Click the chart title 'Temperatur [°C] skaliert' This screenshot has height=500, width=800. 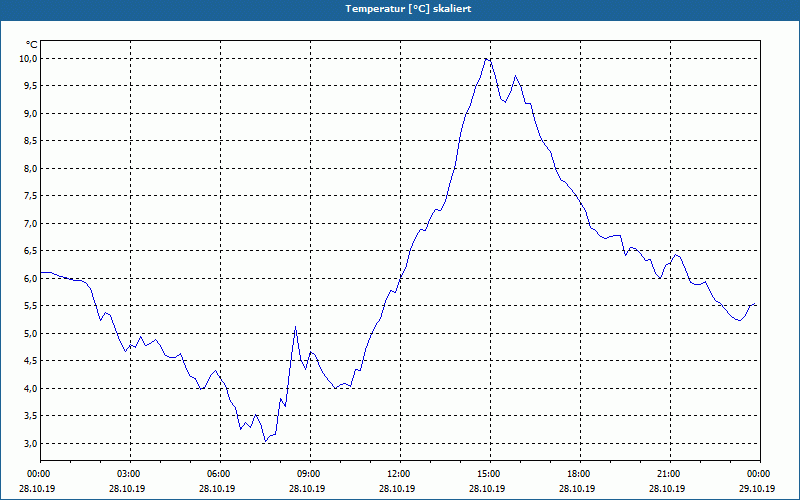[x=408, y=9]
